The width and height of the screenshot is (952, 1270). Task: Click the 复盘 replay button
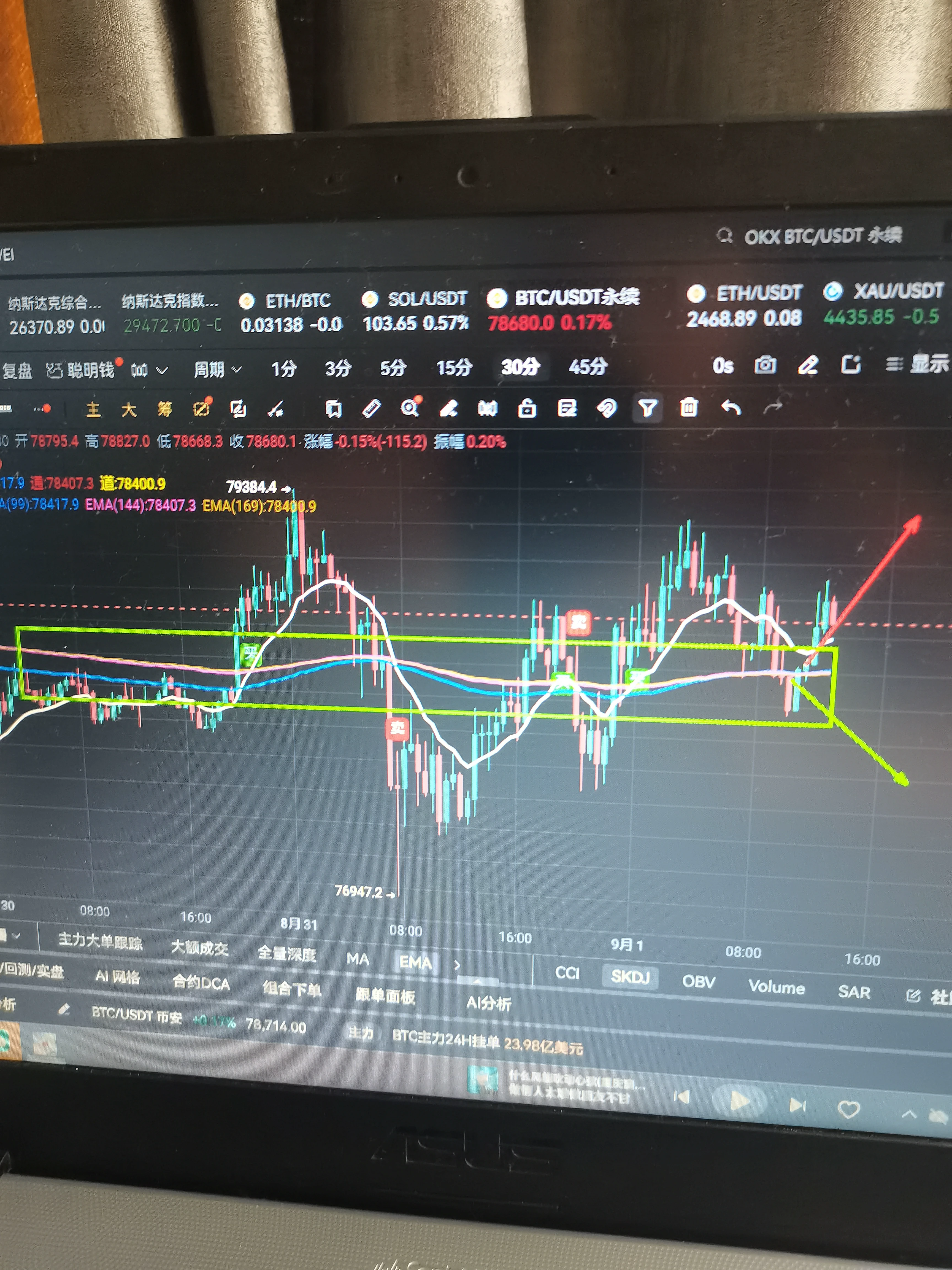click(17, 372)
